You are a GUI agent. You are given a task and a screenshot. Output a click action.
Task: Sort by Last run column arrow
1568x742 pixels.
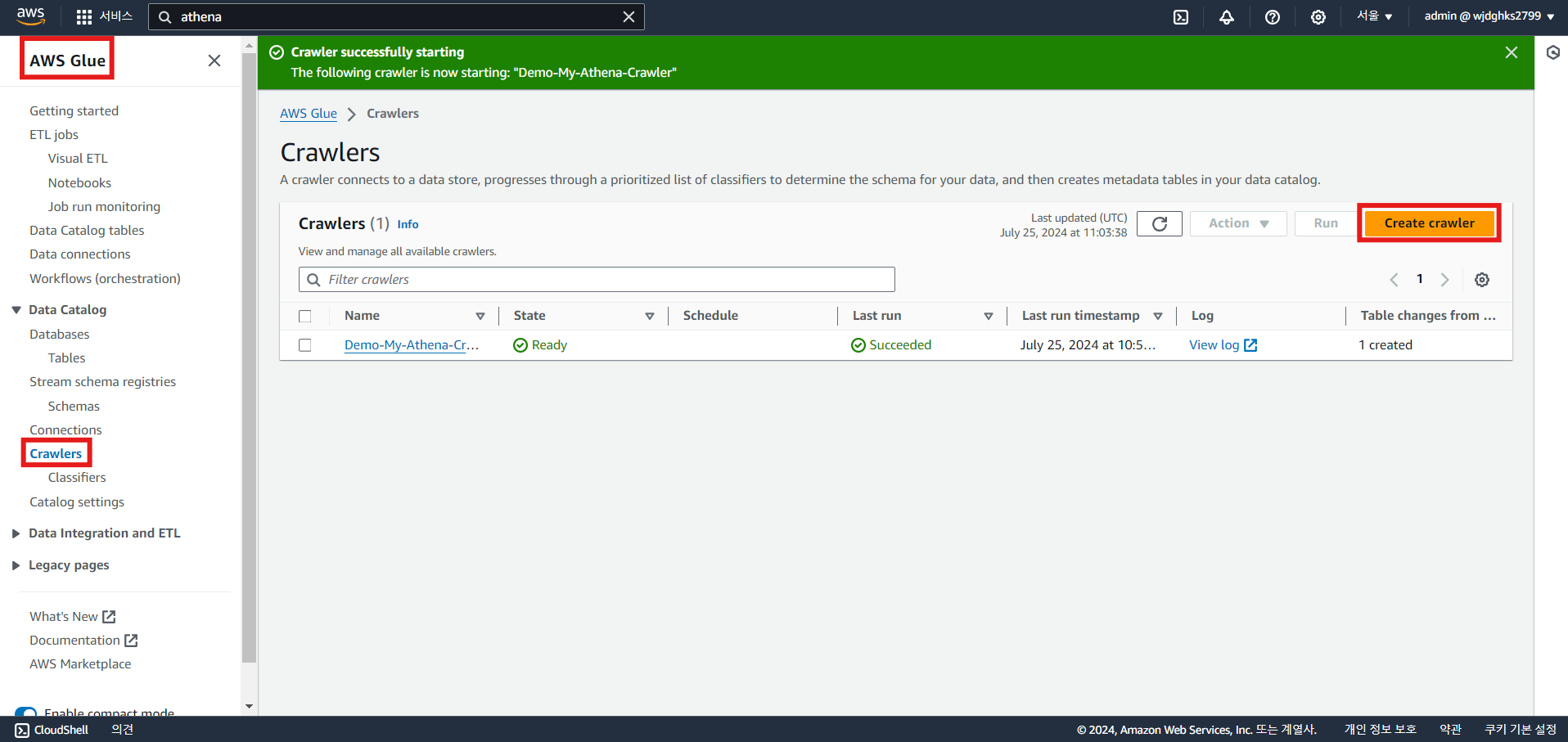point(989,316)
